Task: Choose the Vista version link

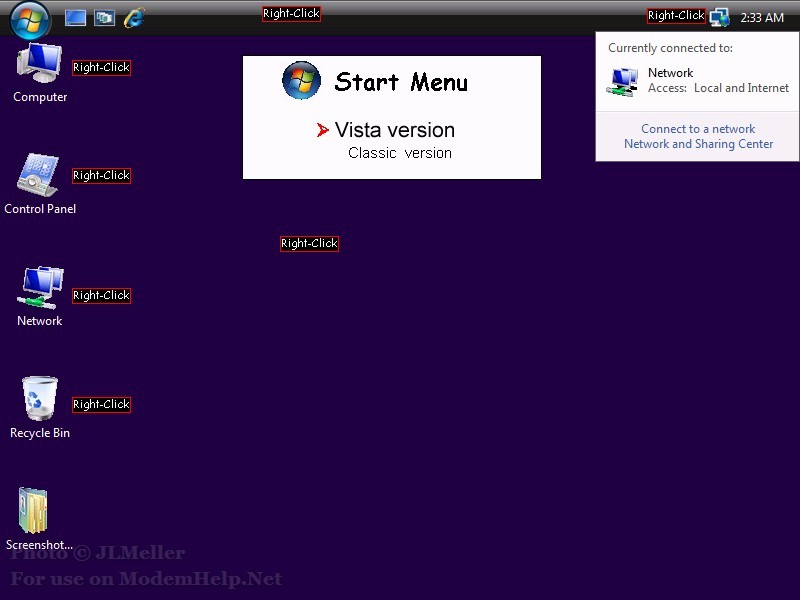Action: tap(394, 130)
